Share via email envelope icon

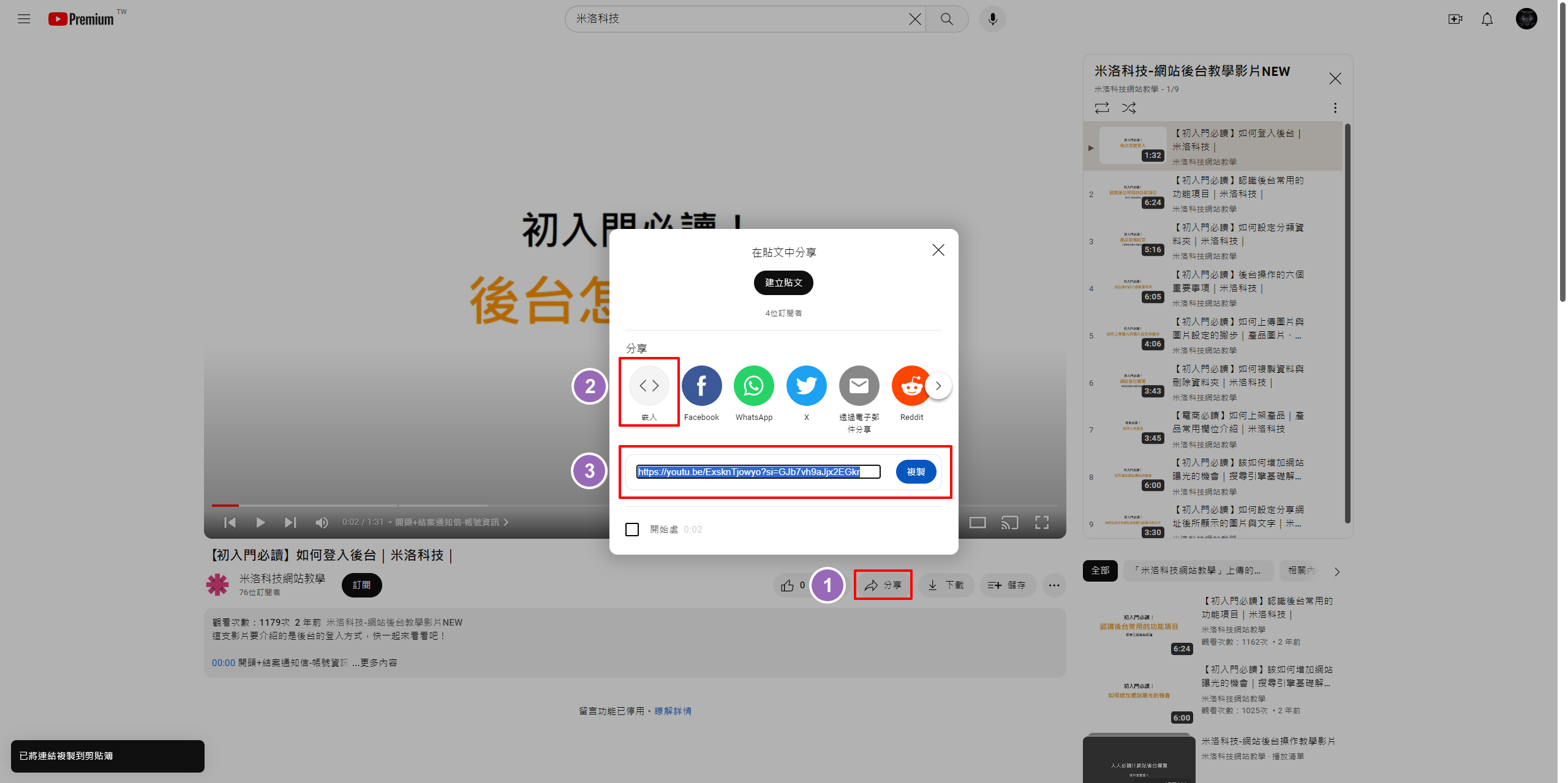click(x=859, y=386)
